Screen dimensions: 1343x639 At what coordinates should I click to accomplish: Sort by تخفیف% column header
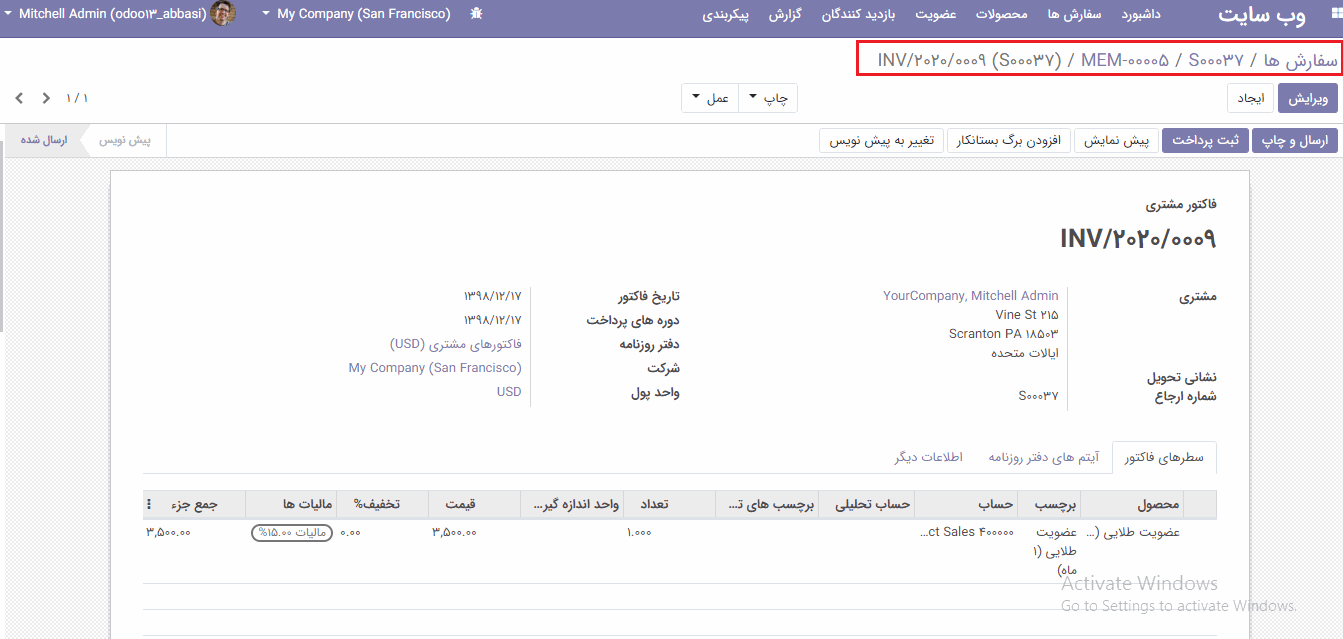383,504
